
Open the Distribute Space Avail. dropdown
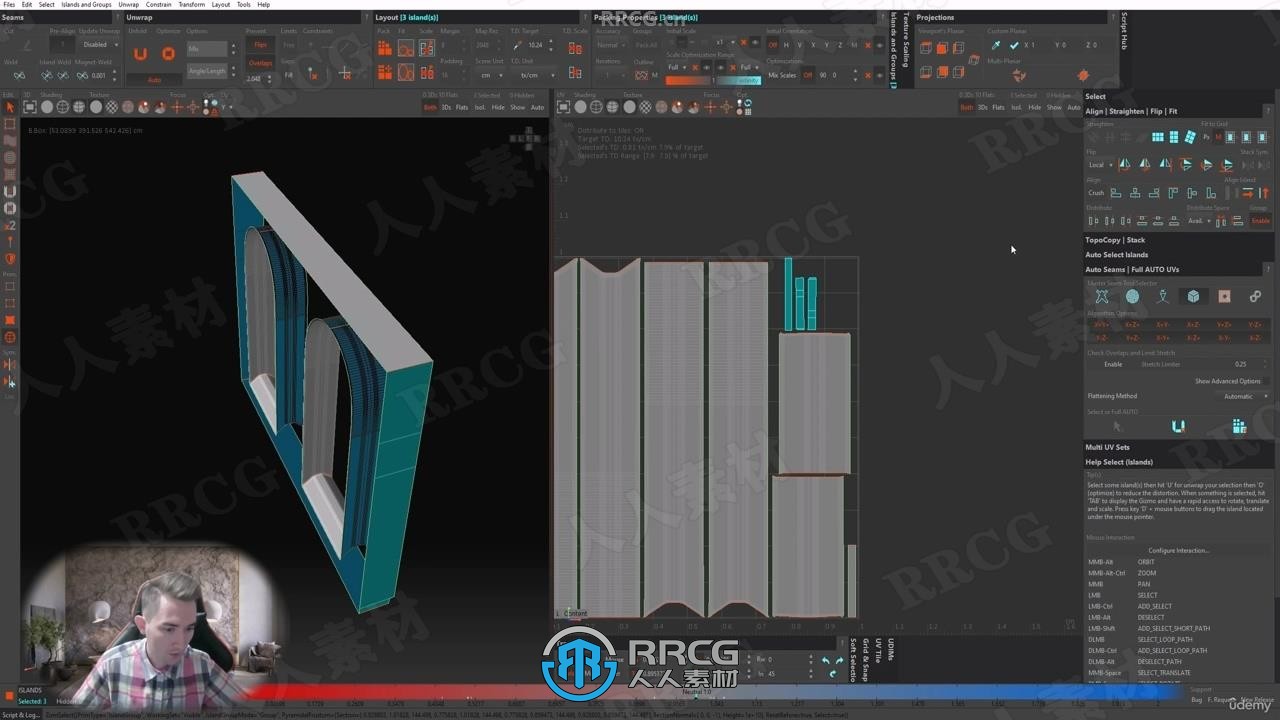point(1198,221)
